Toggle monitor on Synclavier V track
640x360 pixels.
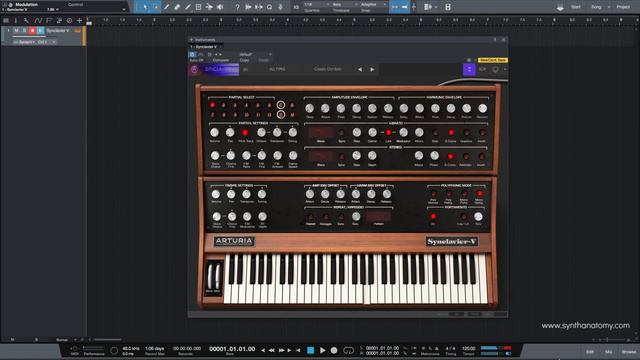tap(40, 31)
